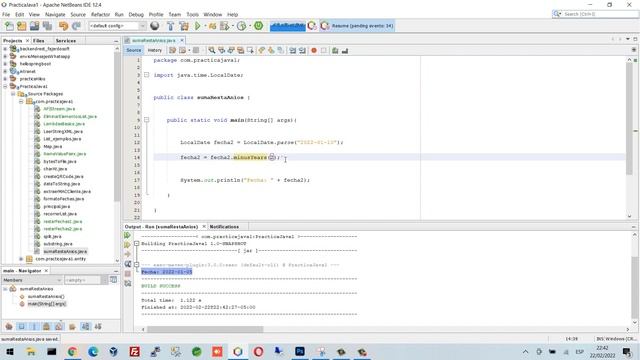
Task: Switch to the Notifications tab
Action: coord(224,227)
